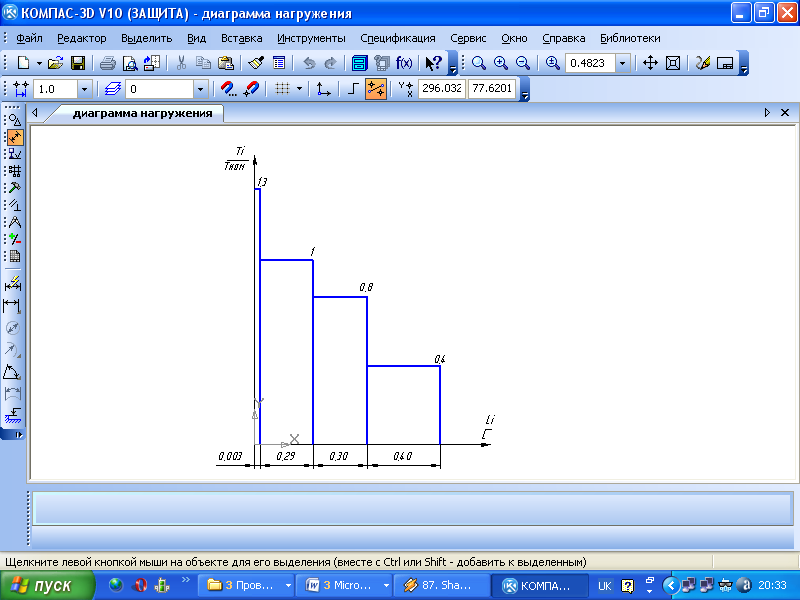Select the Angular dimension tool

point(12,372)
